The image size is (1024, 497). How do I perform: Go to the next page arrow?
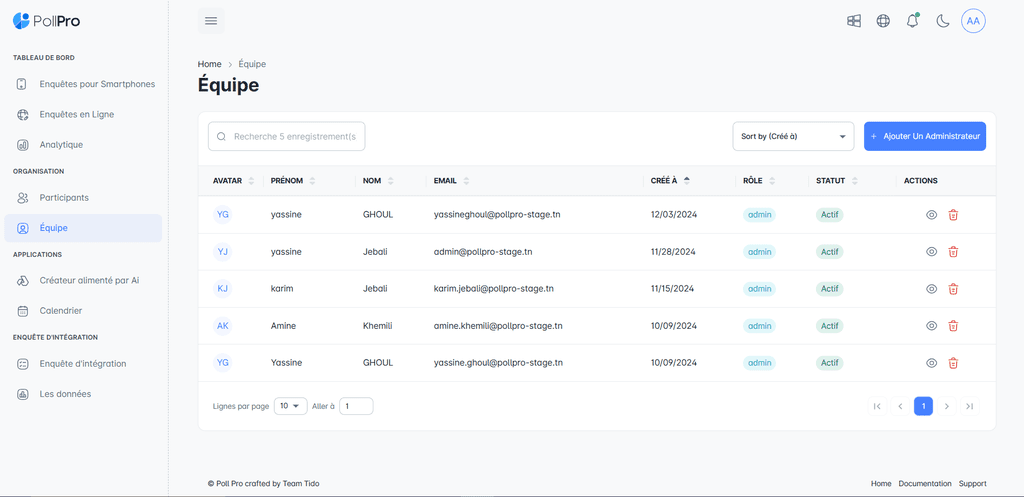pyautogui.click(x=946, y=406)
